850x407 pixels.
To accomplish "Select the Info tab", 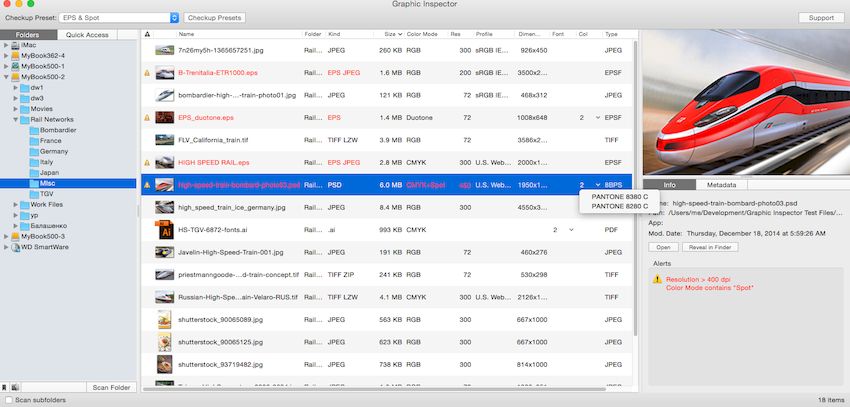I will point(669,185).
